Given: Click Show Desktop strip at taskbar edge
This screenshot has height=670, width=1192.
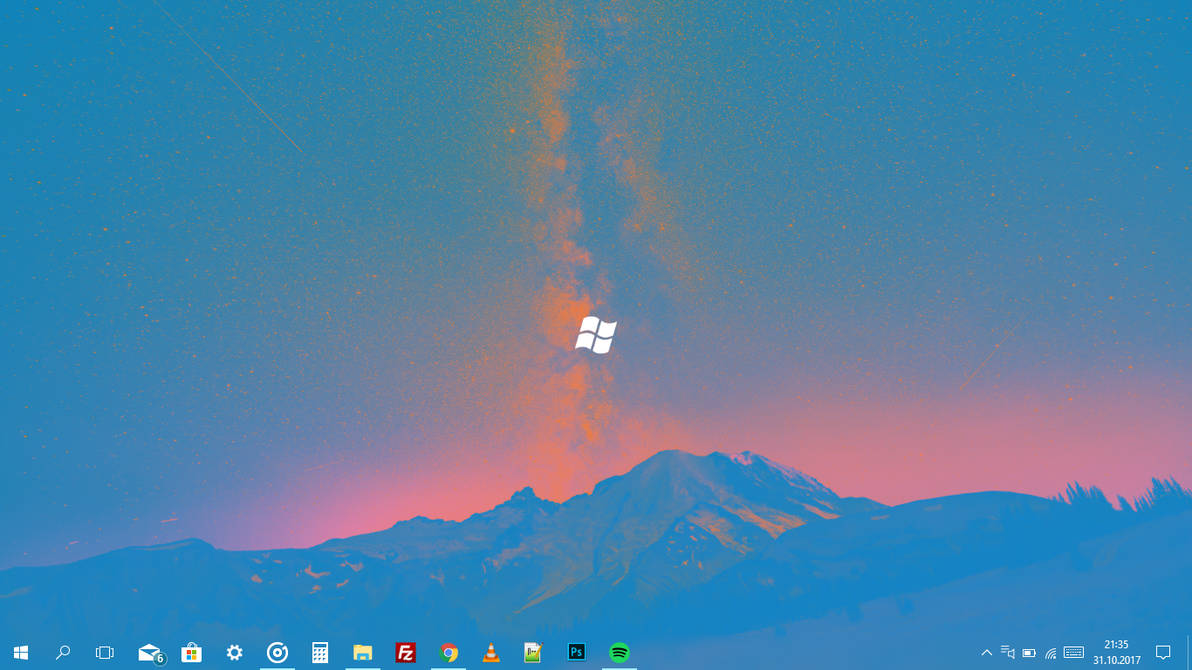Looking at the screenshot, I should point(1189,653).
